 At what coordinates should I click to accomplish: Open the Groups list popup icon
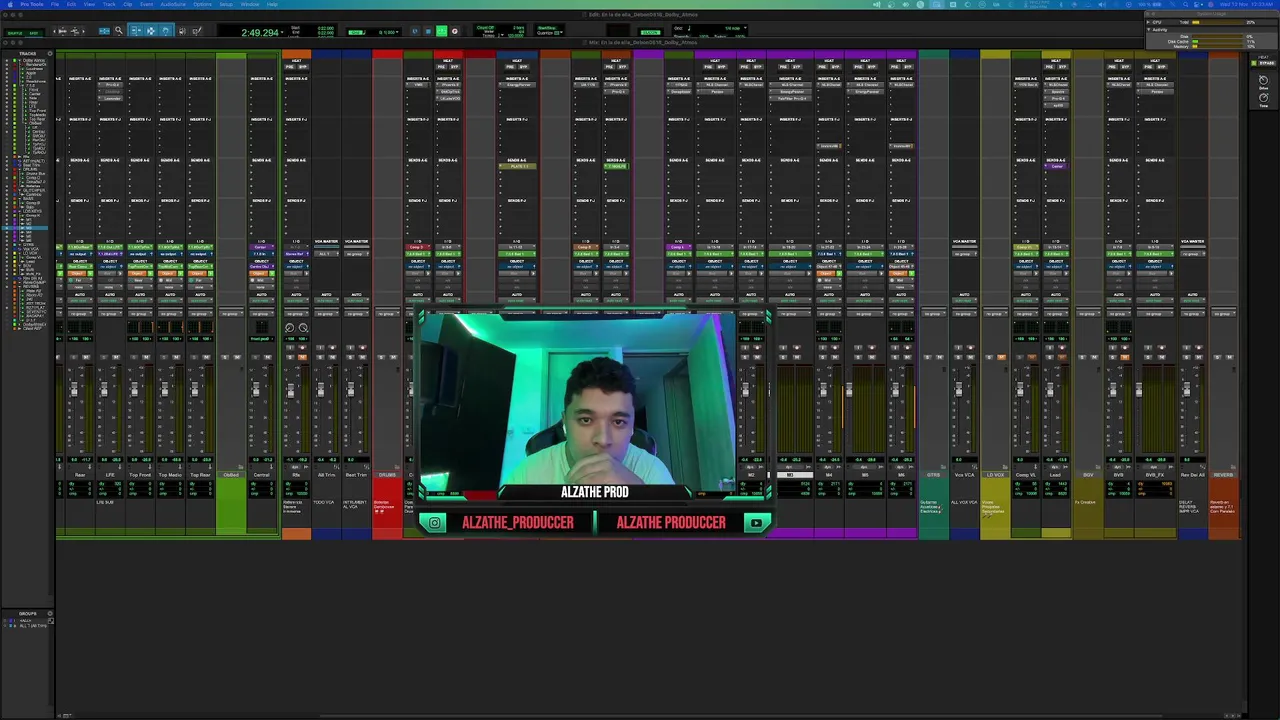coord(50,613)
